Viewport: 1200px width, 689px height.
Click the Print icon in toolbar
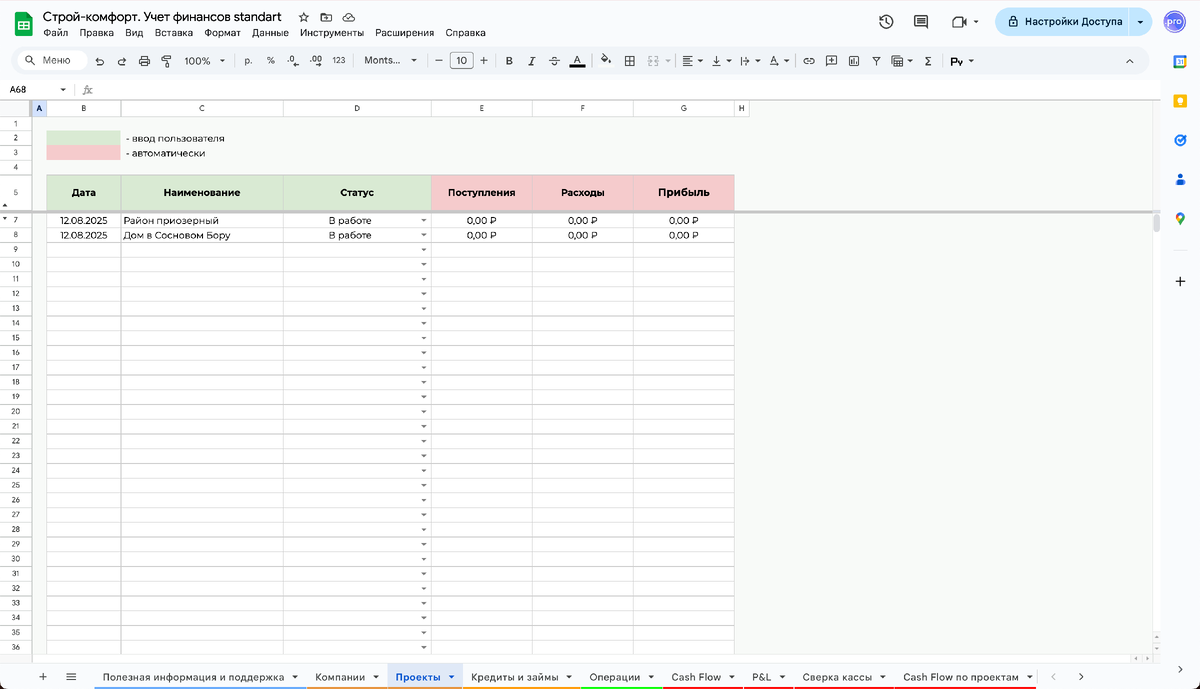[x=144, y=61]
